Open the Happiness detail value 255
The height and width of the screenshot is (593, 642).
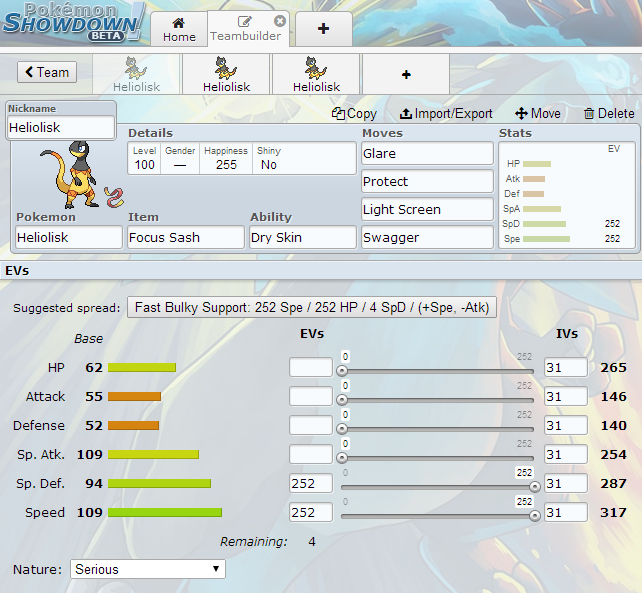click(x=226, y=158)
